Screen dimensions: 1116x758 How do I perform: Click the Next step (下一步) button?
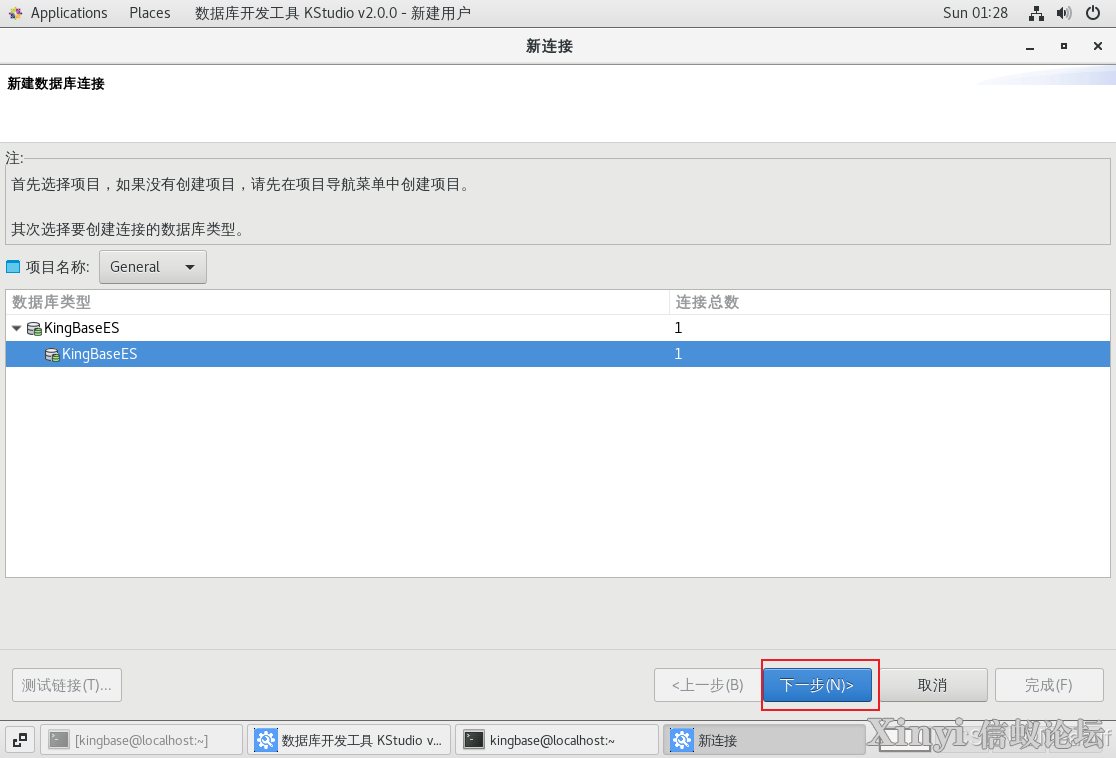tap(817, 685)
